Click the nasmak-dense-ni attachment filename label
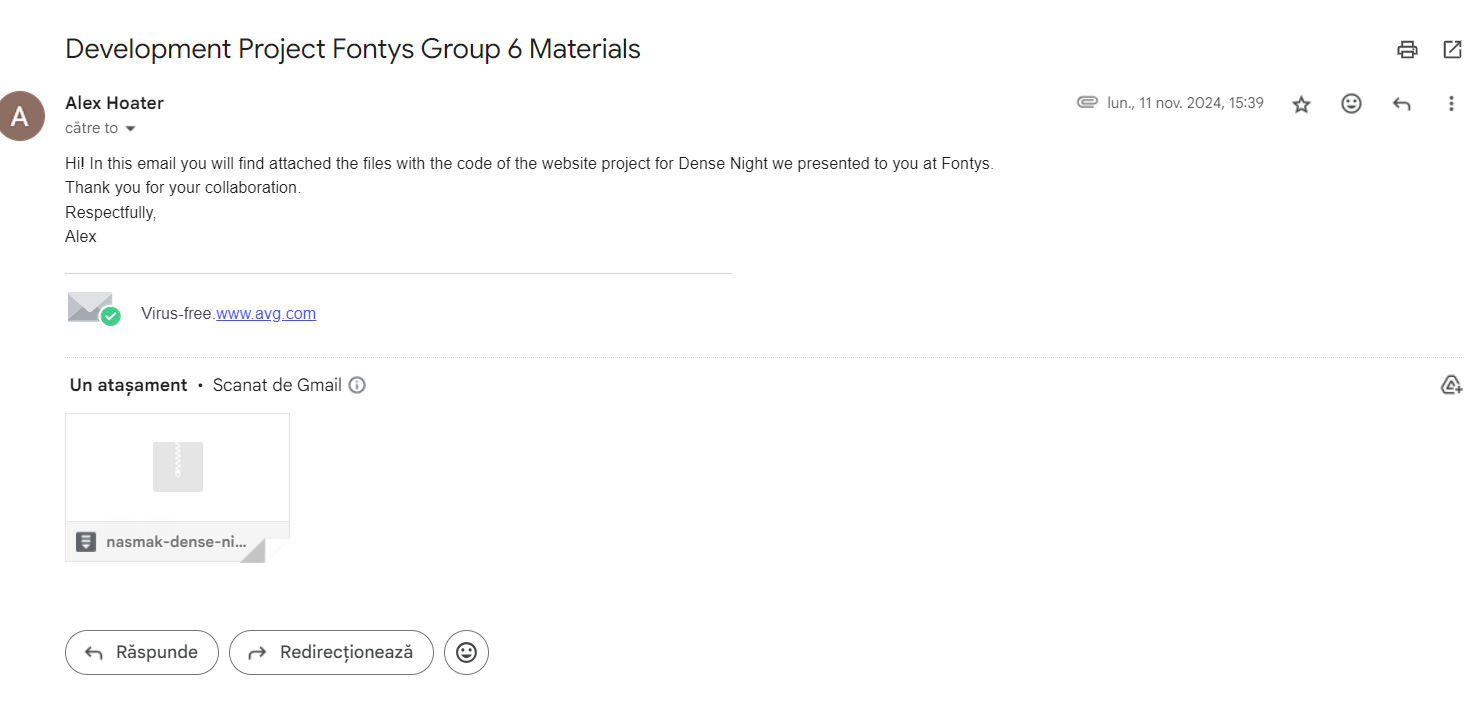This screenshot has height=714, width=1479. pos(176,542)
